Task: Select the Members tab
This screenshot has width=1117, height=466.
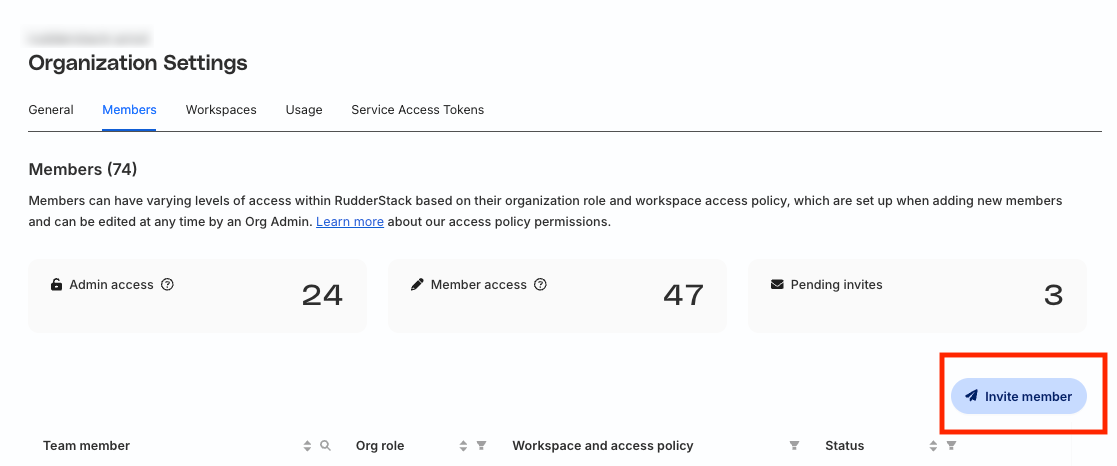Action: 129,110
